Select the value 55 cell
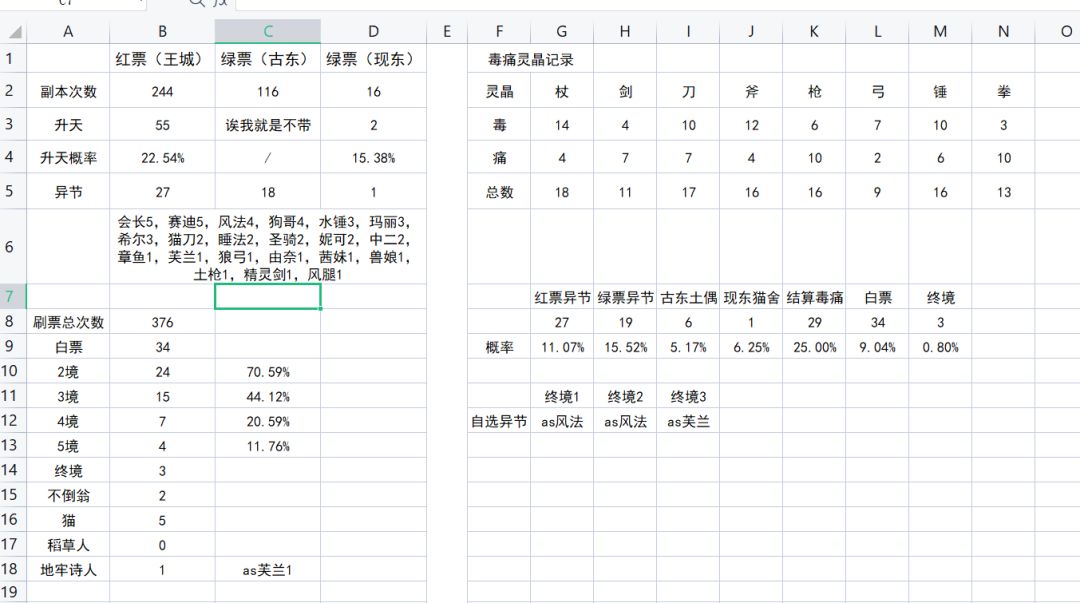This screenshot has width=1080, height=603. [x=163, y=125]
